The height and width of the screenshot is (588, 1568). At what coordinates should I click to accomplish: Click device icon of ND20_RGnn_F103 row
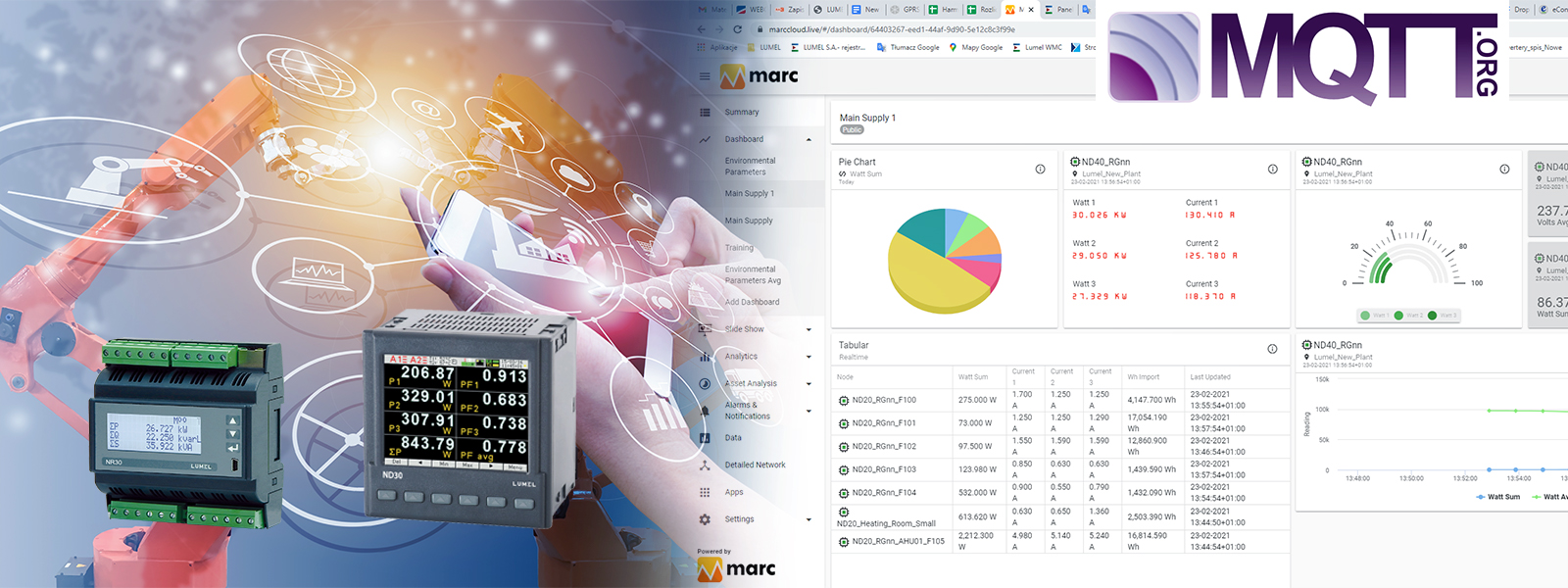tap(844, 469)
